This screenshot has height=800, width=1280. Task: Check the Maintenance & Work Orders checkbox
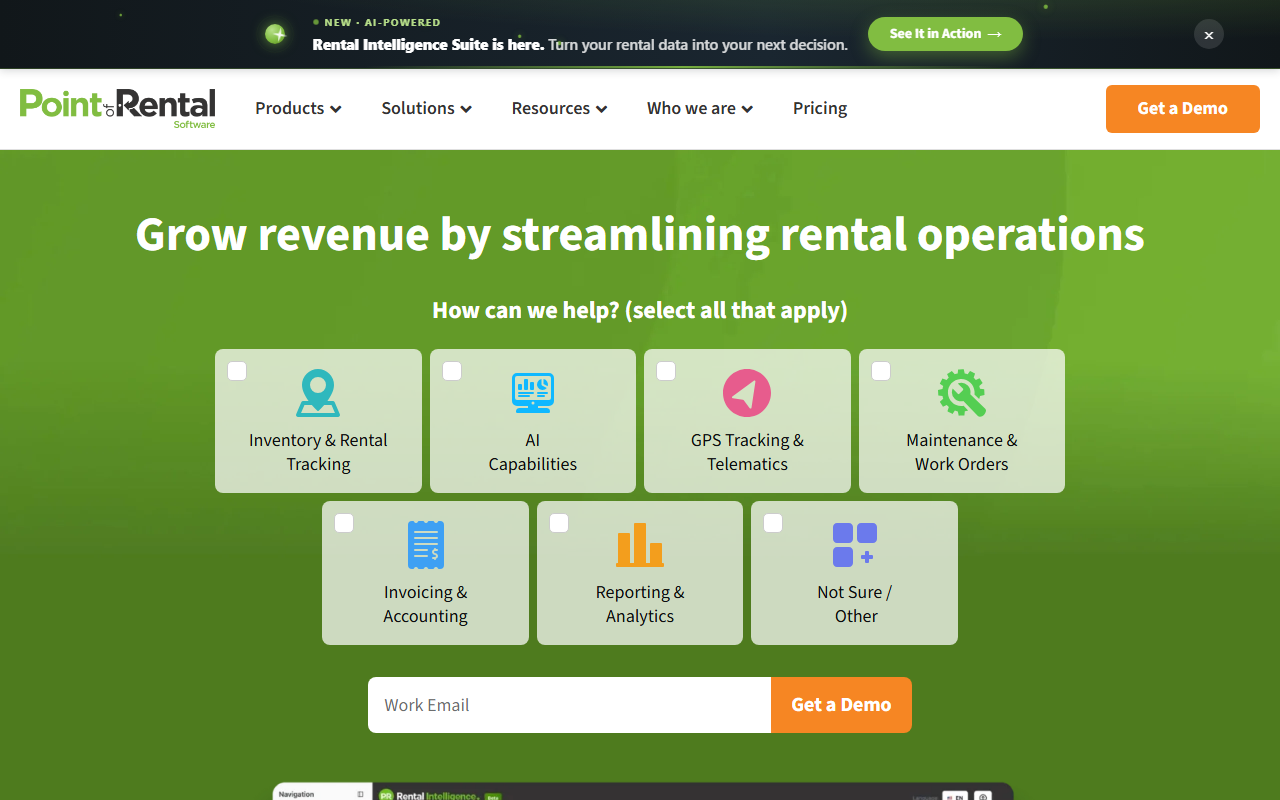[881, 371]
